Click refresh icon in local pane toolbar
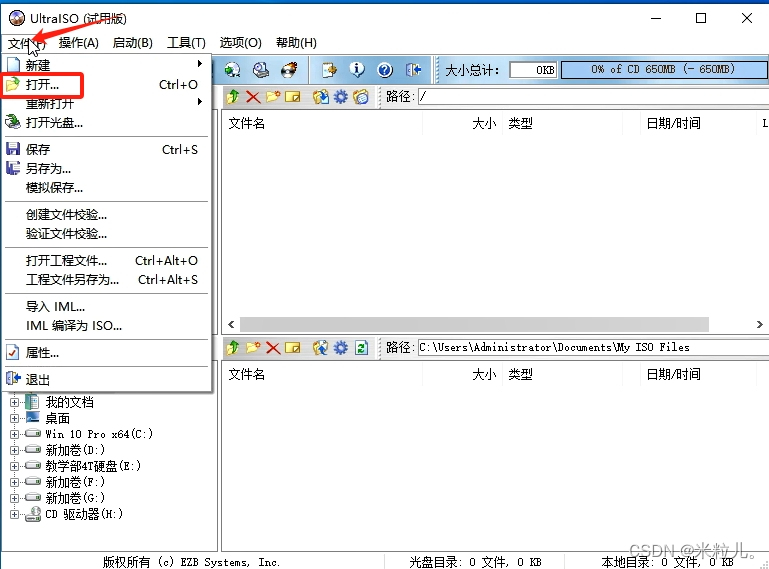The height and width of the screenshot is (569, 769). coord(361,348)
